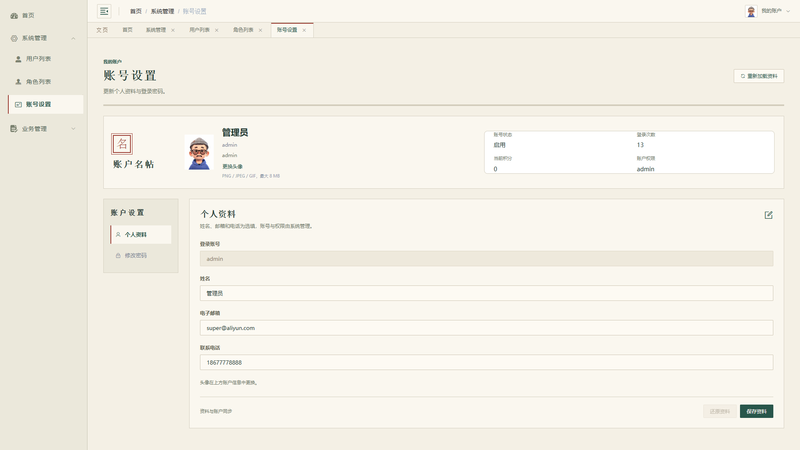Click the 首页 dashboard icon in sidebar
Viewport: 800px width, 450px height.
click(14, 16)
